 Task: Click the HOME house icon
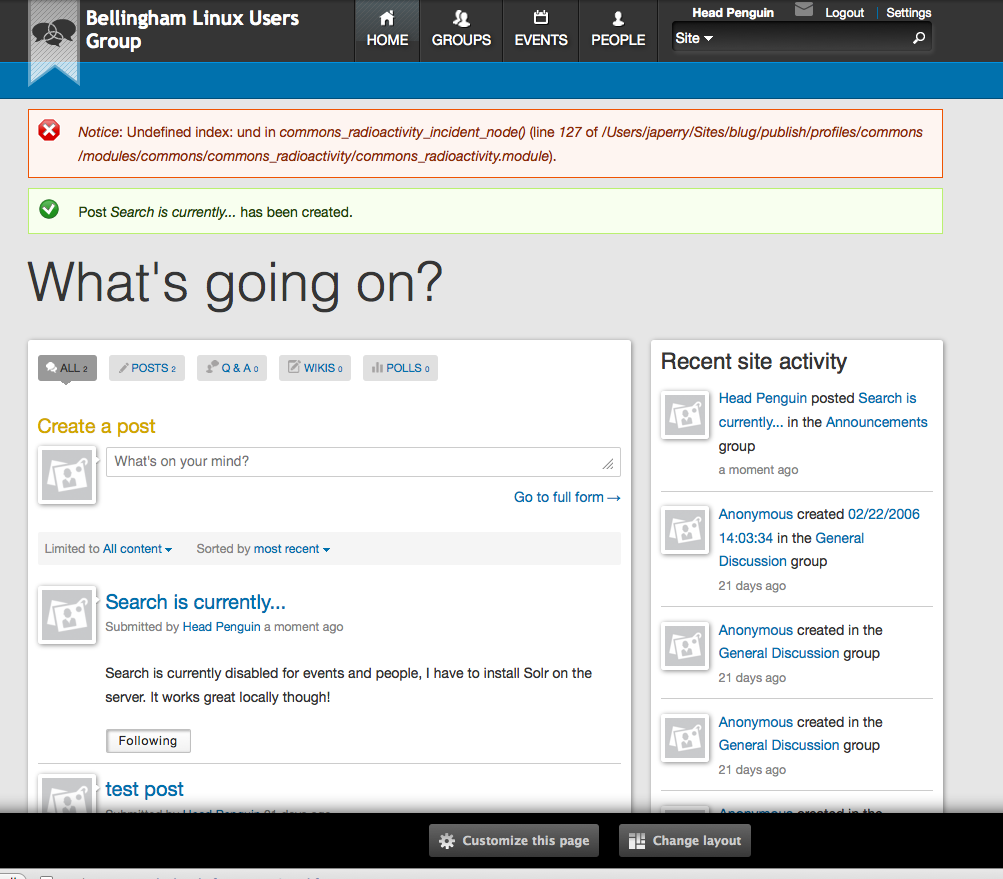[x=387, y=18]
